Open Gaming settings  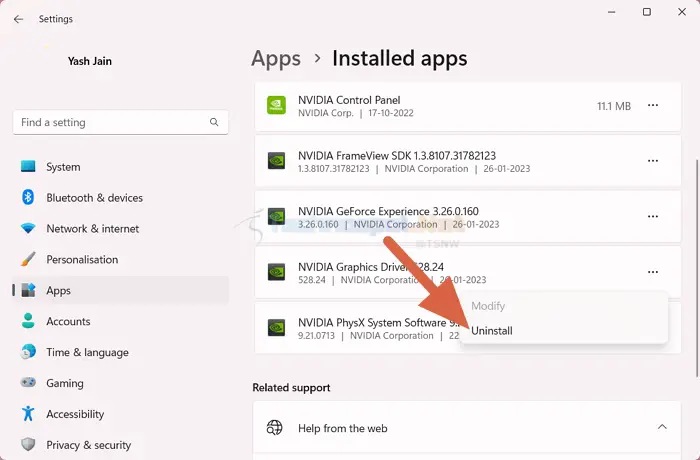tap(121, 383)
